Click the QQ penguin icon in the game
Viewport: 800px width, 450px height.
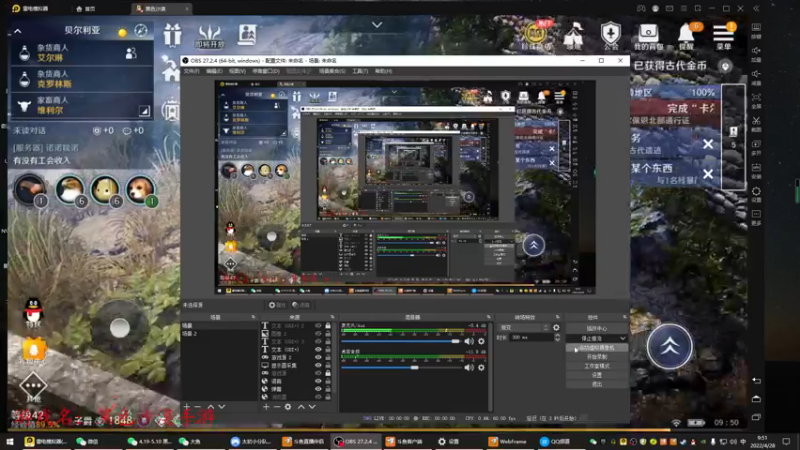(33, 309)
